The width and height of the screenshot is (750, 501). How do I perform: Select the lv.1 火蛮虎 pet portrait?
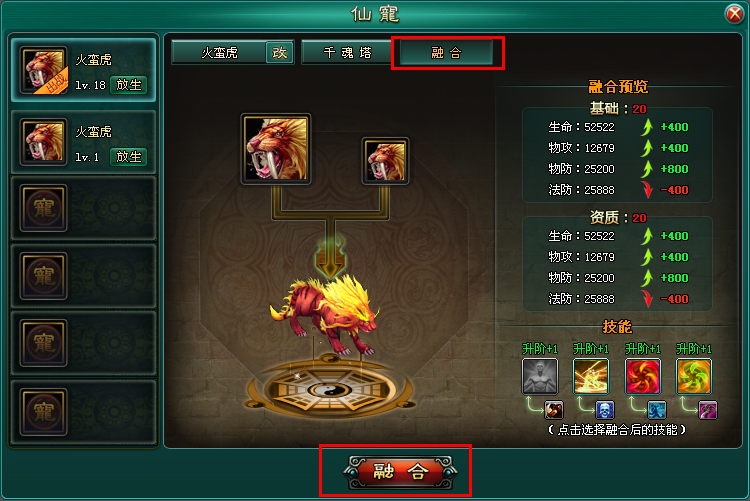point(44,142)
